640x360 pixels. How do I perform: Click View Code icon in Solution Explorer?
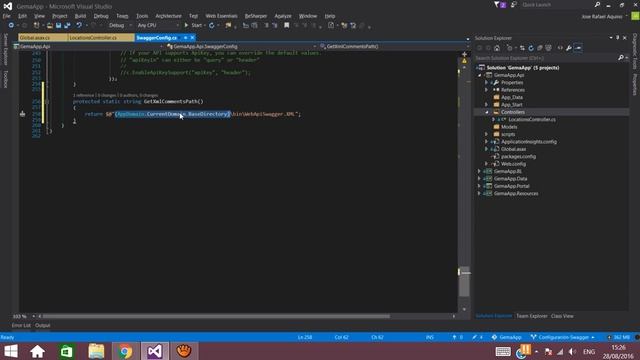tap(560, 48)
